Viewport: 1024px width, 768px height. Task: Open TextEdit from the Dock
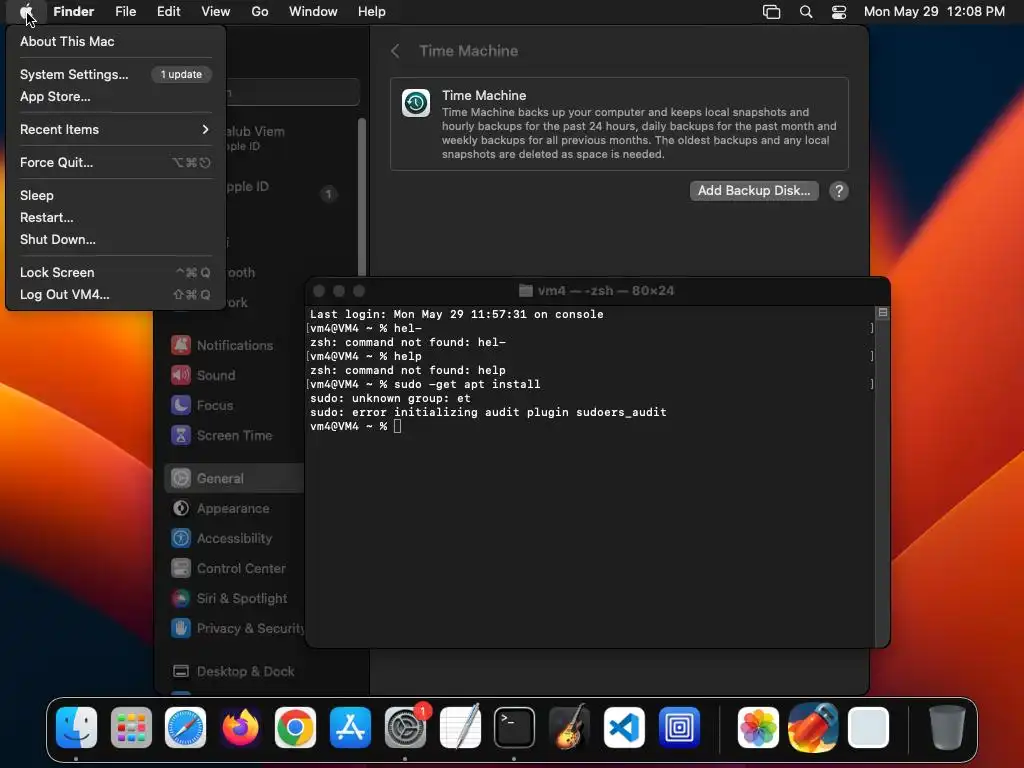pos(460,727)
